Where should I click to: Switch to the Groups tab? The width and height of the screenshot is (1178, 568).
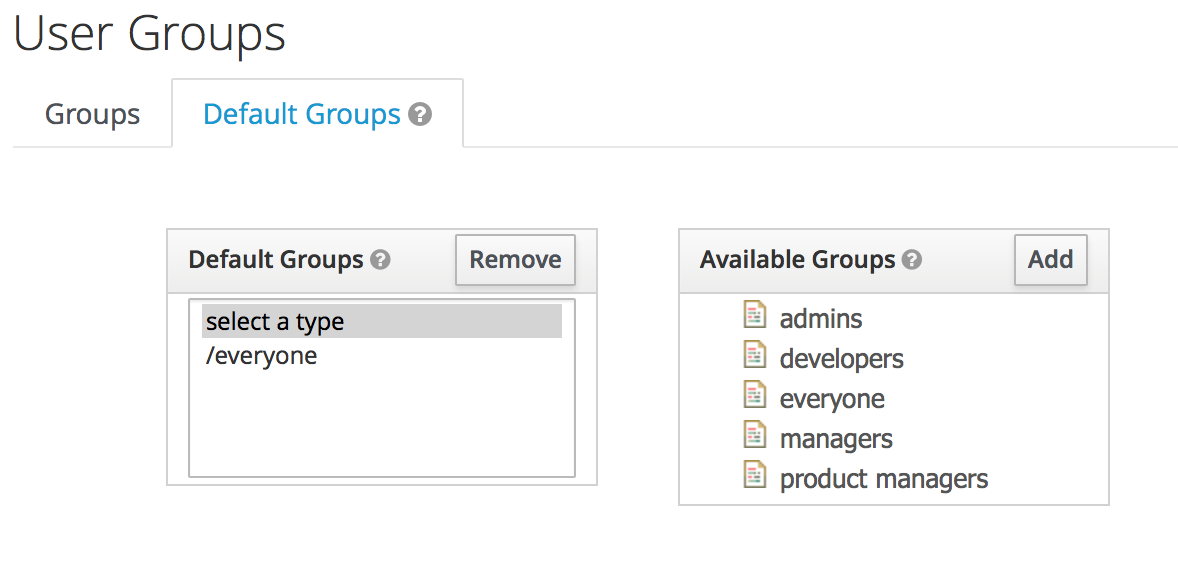92,114
